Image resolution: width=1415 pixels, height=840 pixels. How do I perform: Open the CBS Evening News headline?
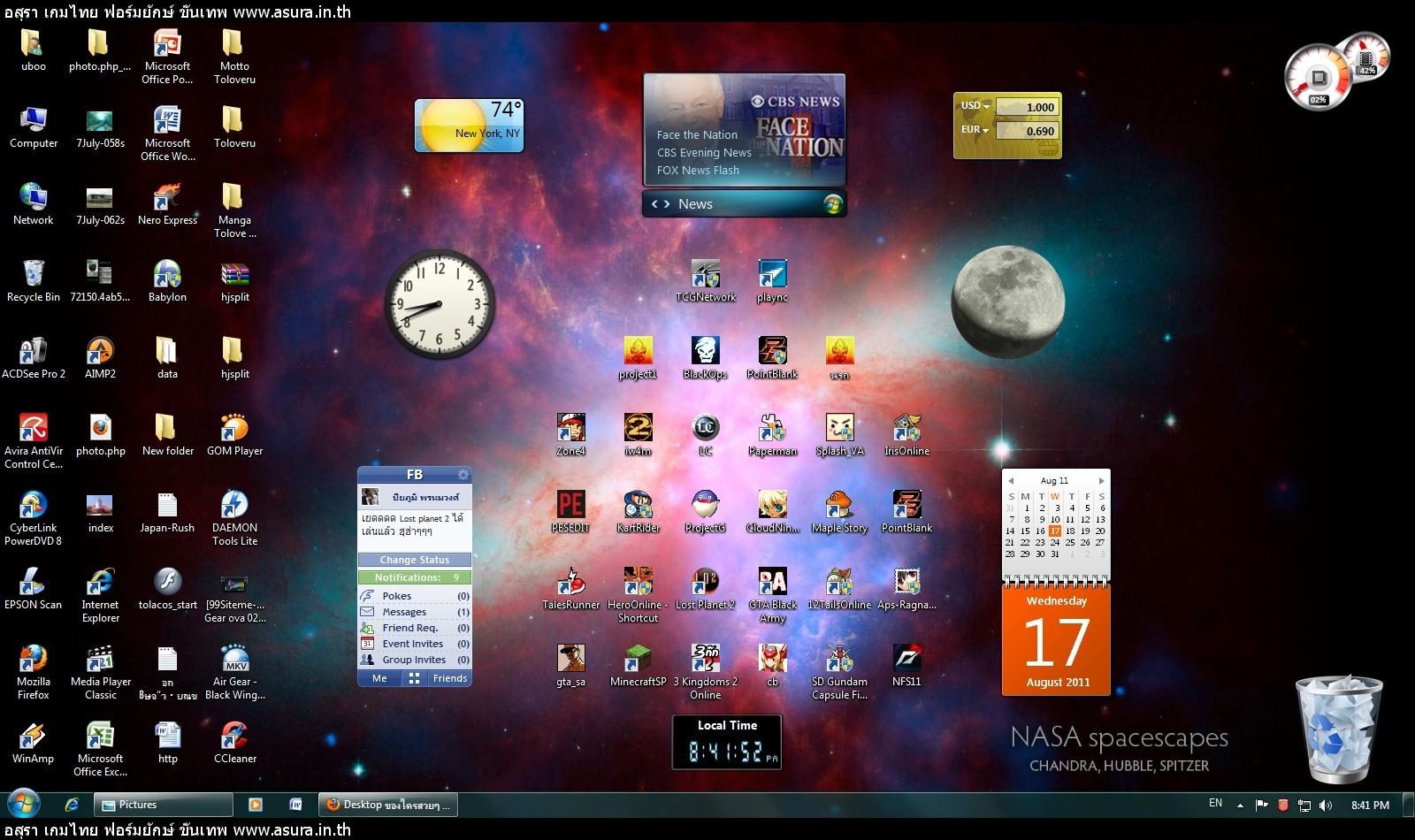coord(704,153)
